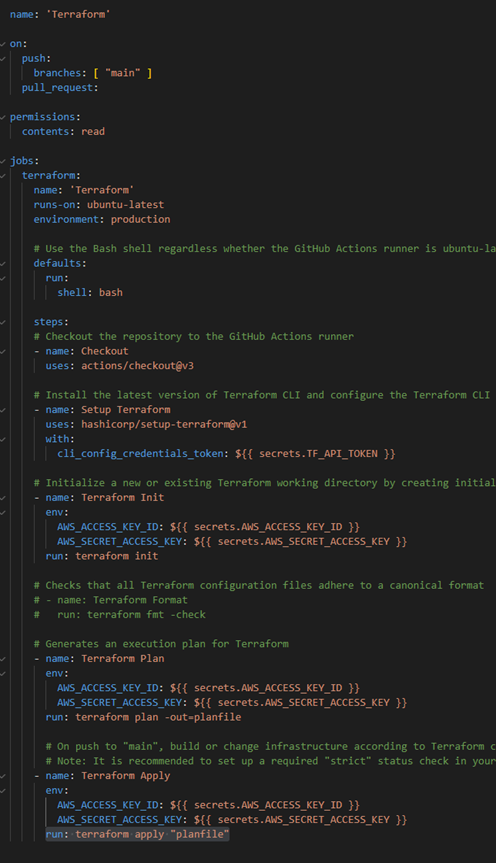Screen dimensions: 496x863
Task: Collapse the 'push:' section fold chevron
Action: click(x=3, y=58)
